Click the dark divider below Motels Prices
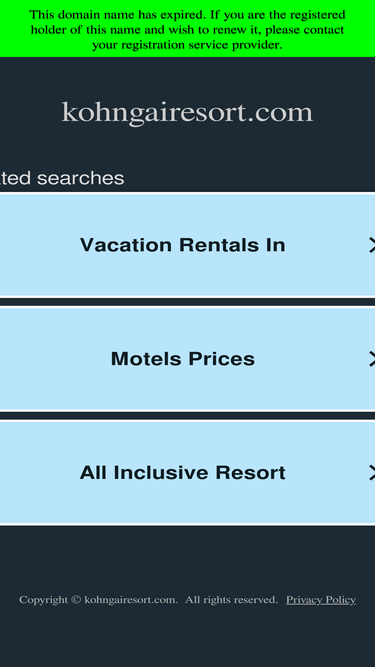 (188, 416)
